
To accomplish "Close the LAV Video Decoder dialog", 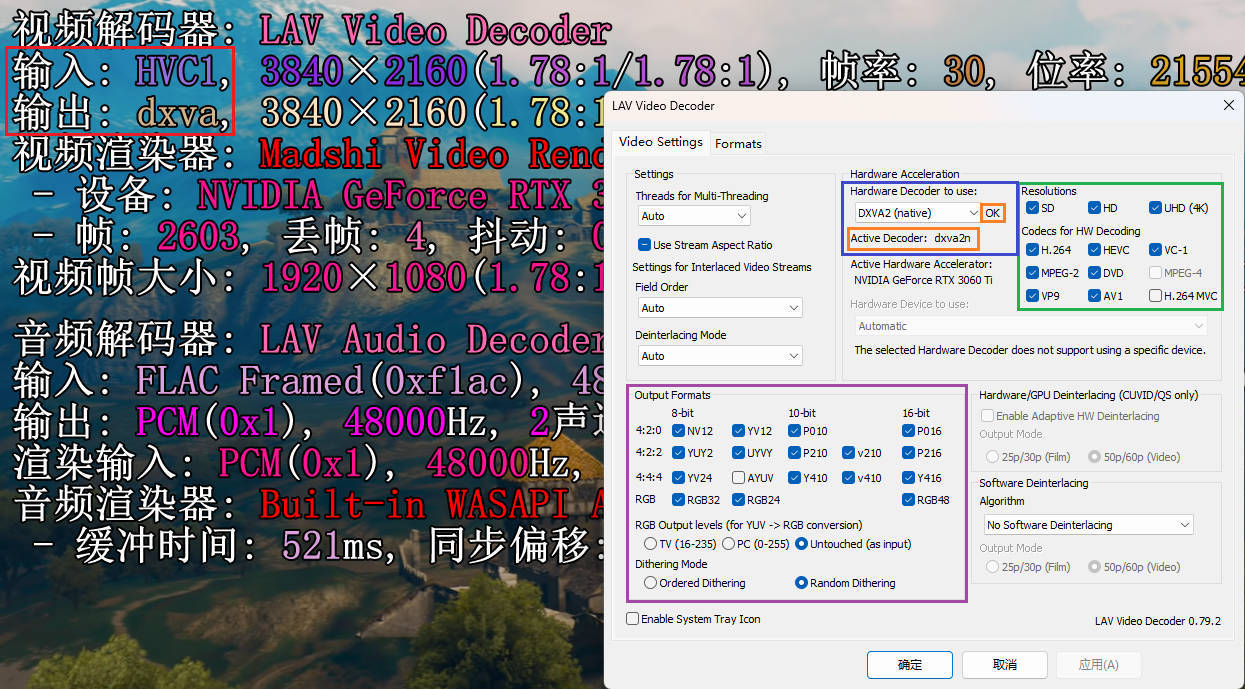I will click(x=1228, y=105).
